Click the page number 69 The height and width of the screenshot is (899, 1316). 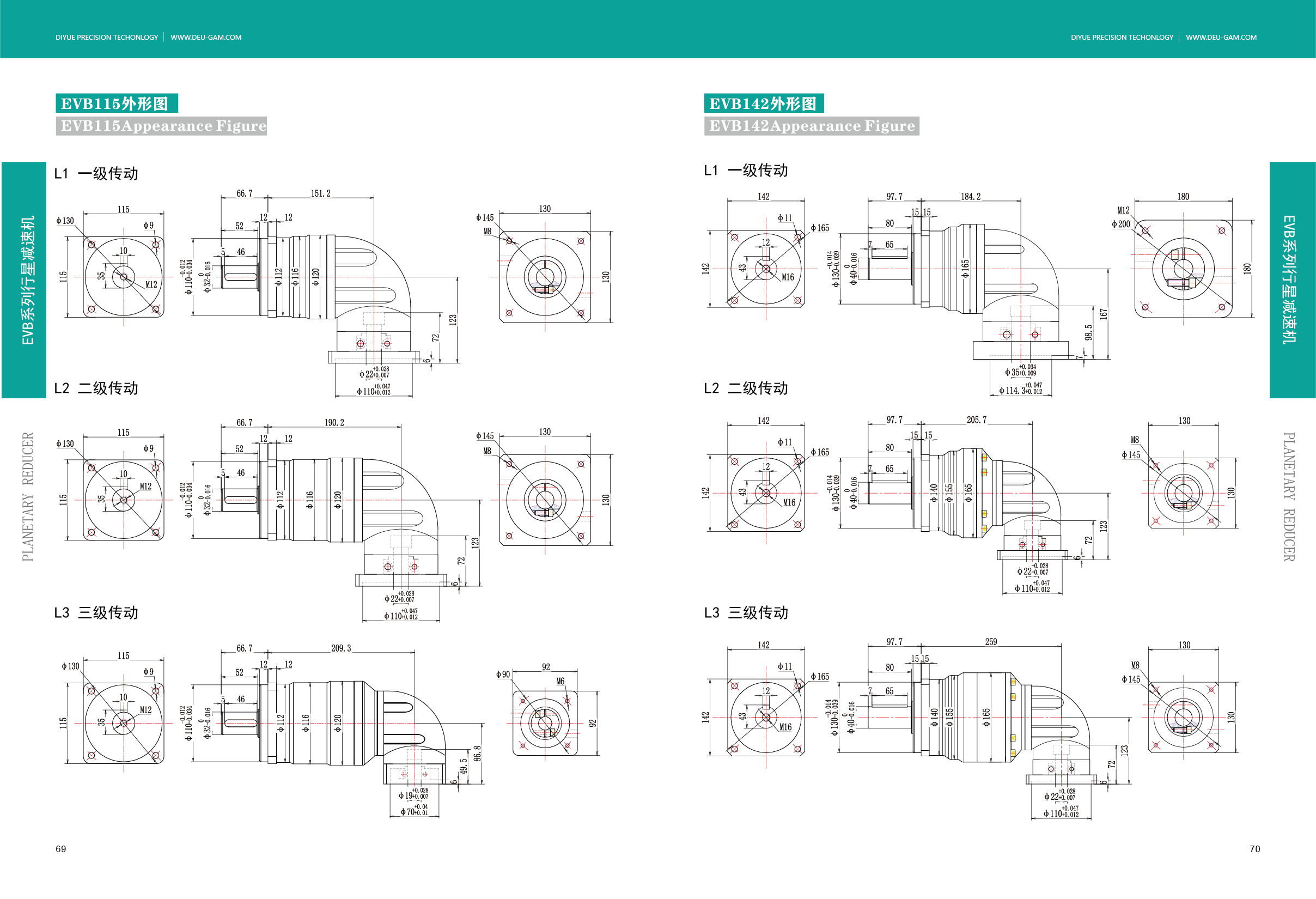tap(60, 848)
